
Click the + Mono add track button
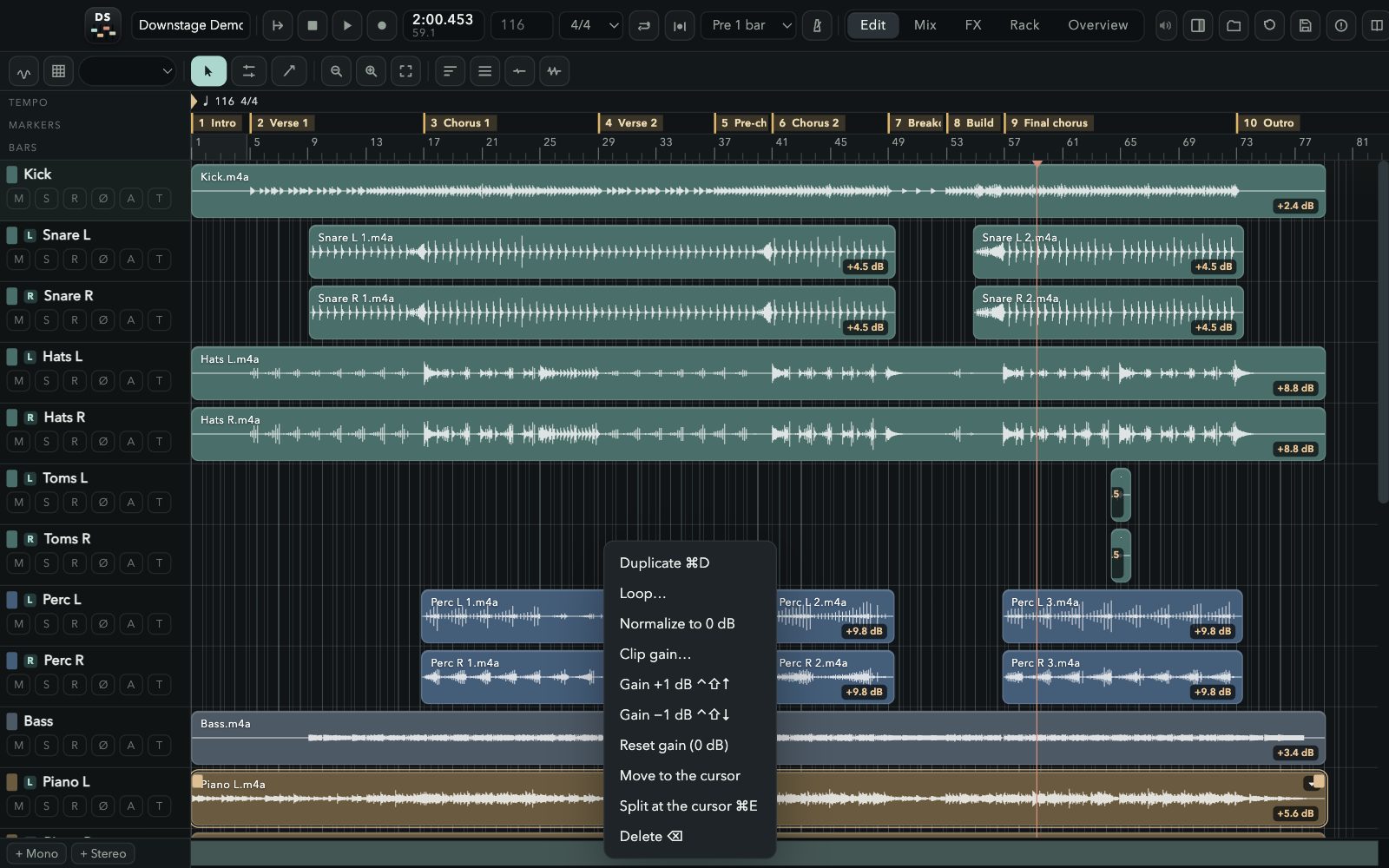pyautogui.click(x=36, y=853)
